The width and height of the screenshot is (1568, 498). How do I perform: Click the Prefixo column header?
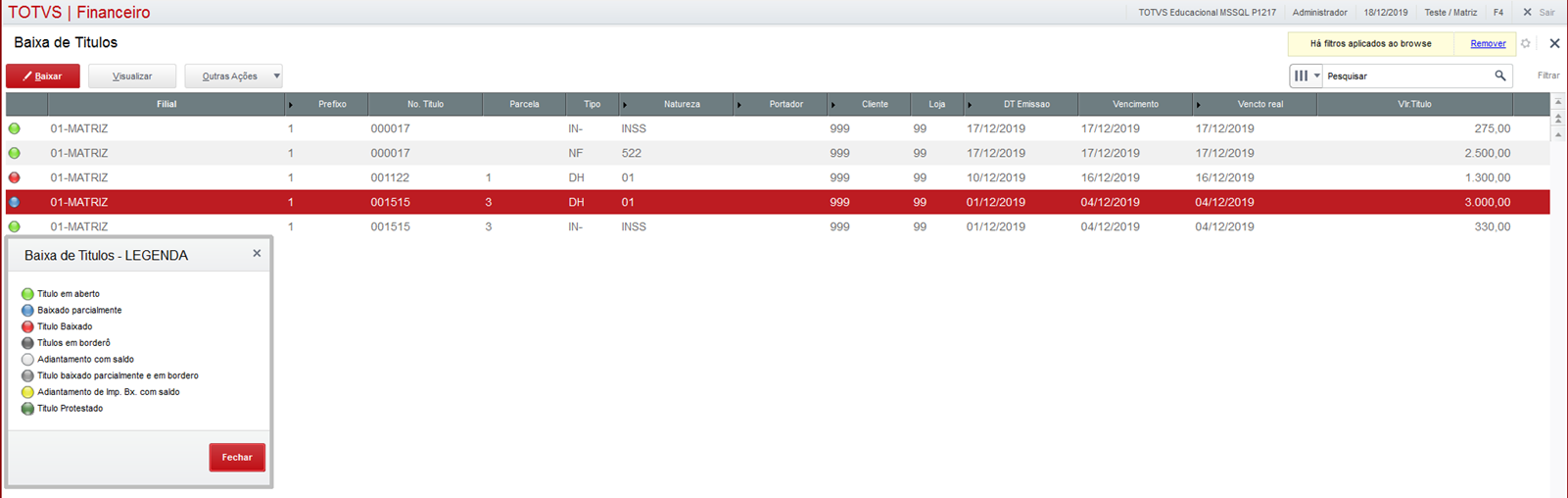[x=332, y=104]
